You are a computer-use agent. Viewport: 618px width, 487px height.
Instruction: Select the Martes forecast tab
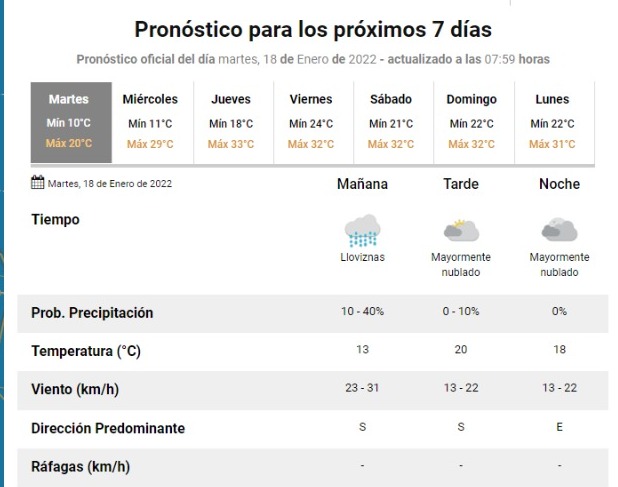click(69, 122)
